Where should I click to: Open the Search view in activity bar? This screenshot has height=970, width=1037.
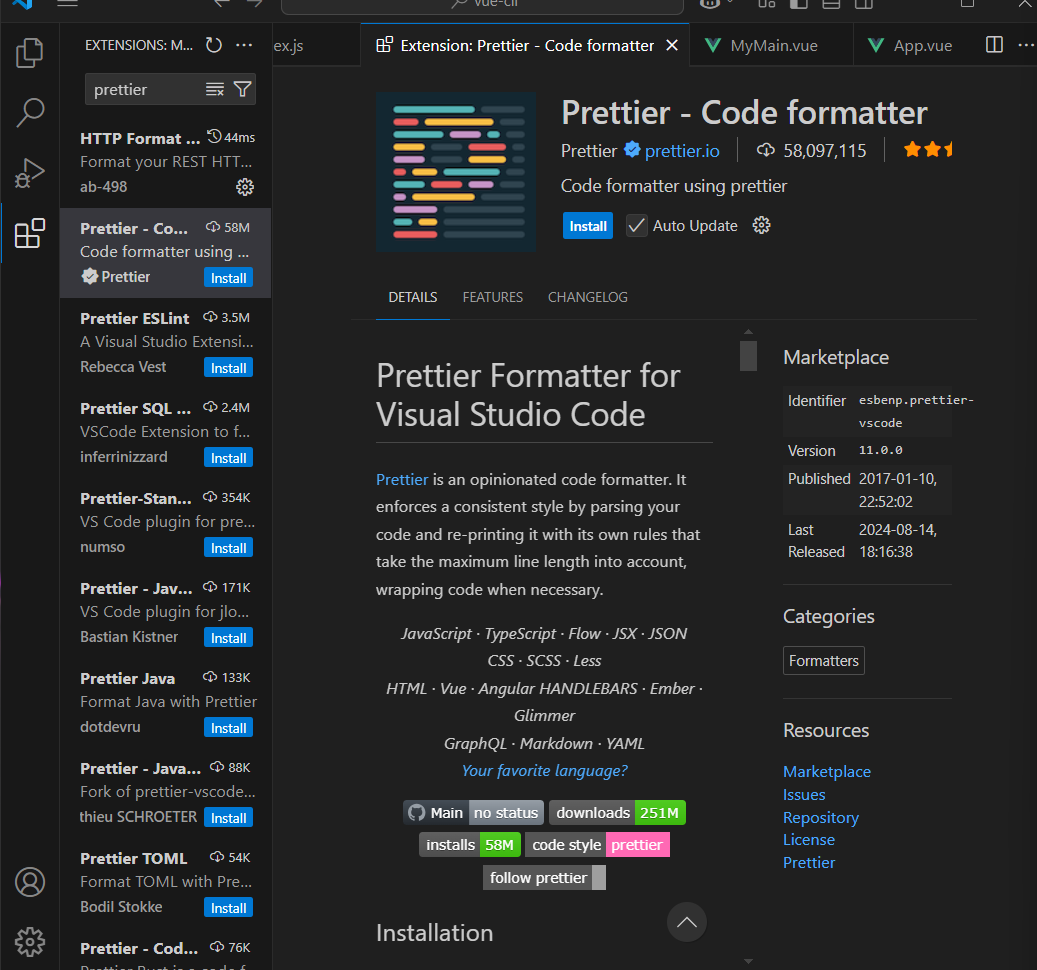click(x=30, y=112)
